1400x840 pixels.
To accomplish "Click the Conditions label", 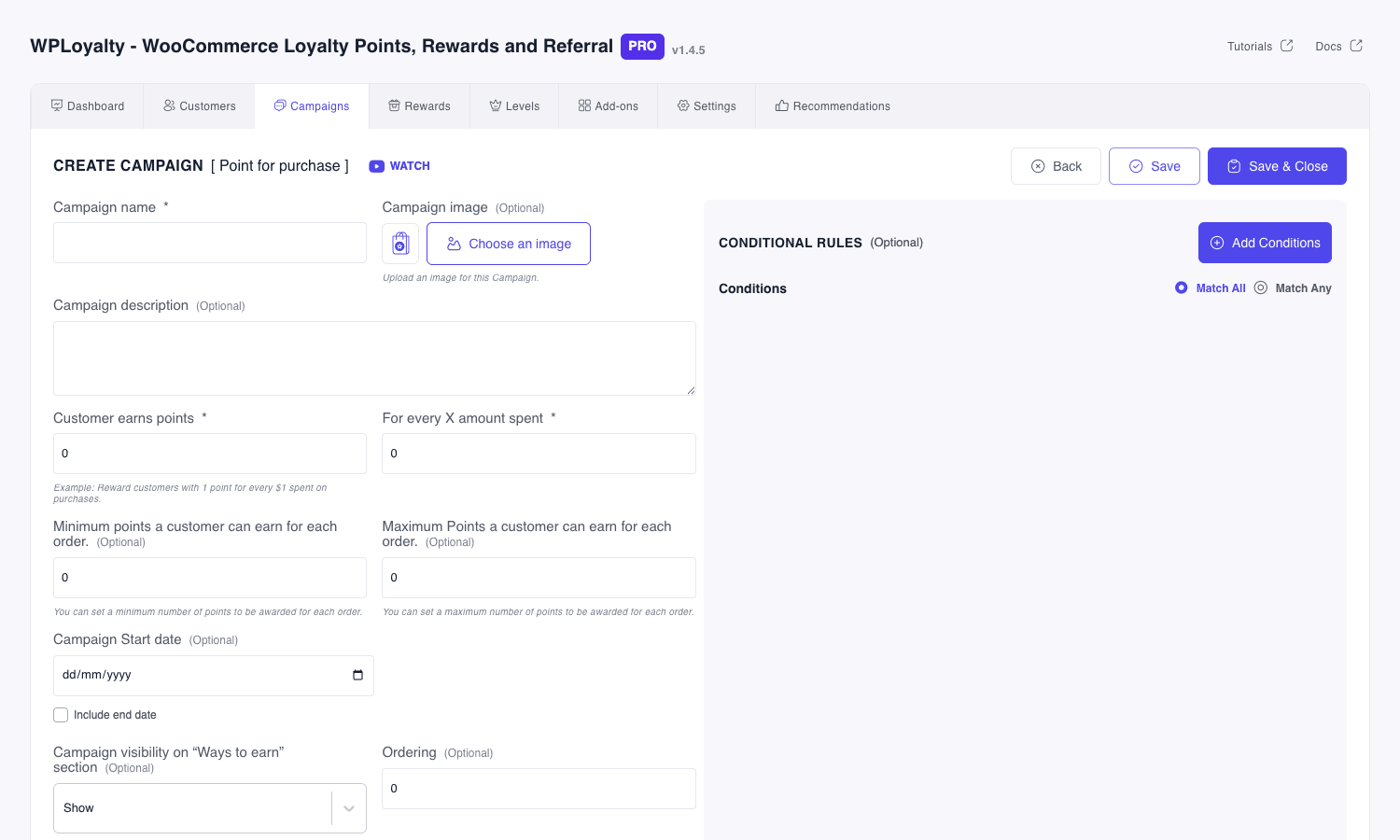I will [752, 288].
